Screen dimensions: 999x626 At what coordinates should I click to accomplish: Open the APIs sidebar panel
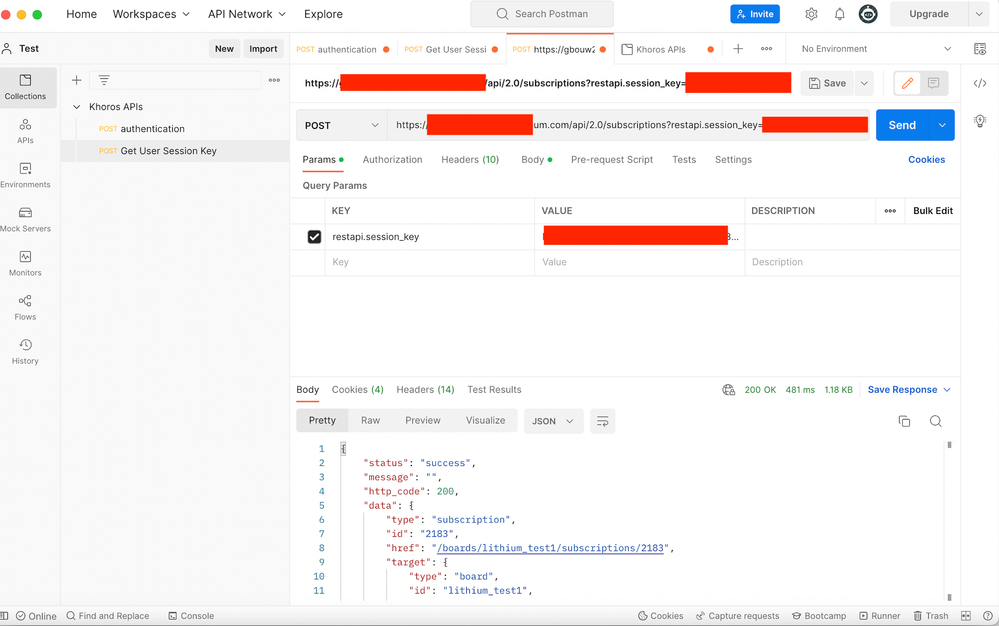click(x=25, y=131)
